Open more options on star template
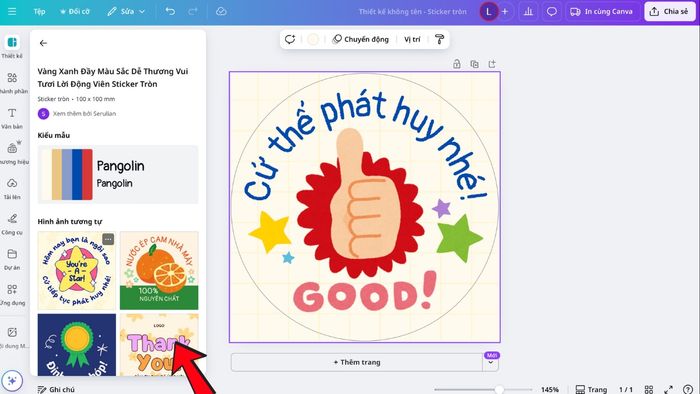Viewport: 700px width, 394px height. click(108, 239)
